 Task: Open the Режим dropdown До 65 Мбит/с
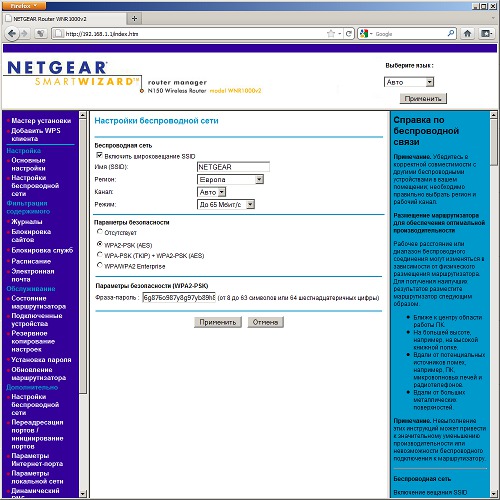pos(226,204)
